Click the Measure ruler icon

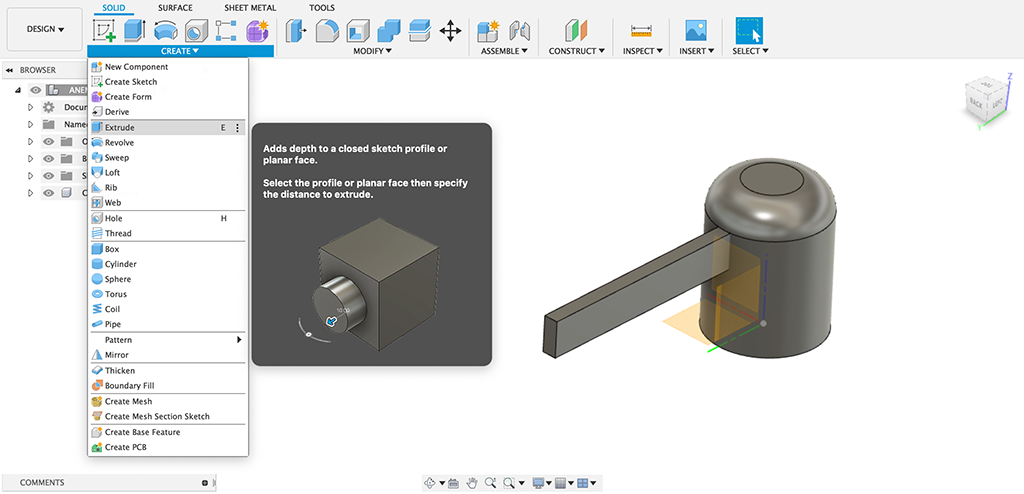642,31
